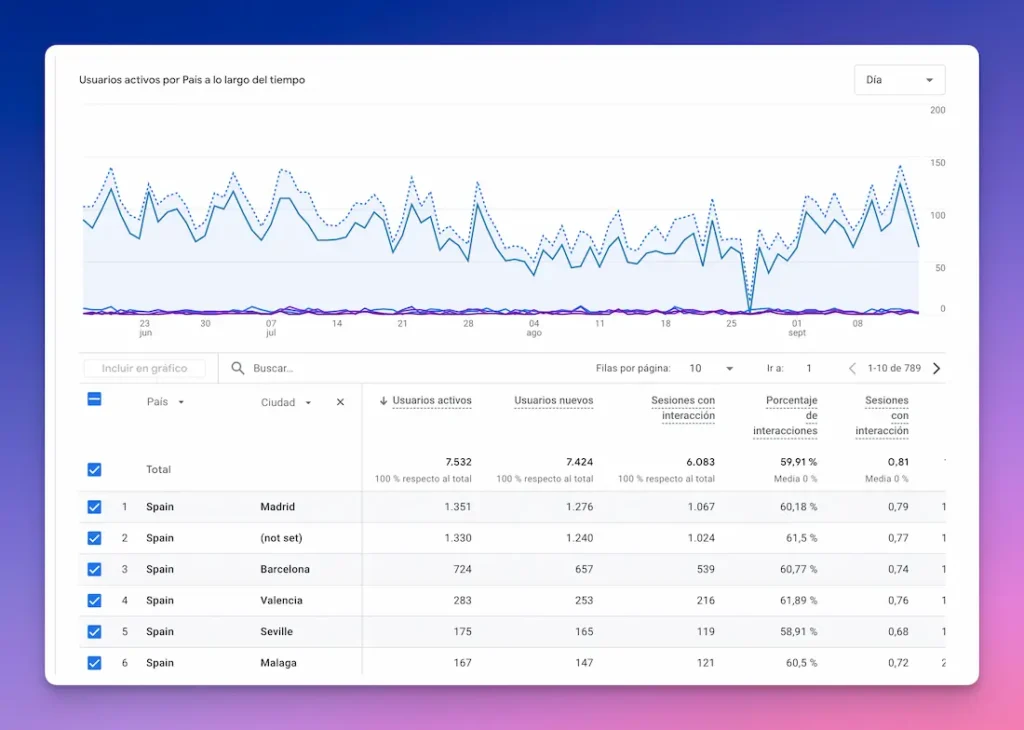Image resolution: width=1024 pixels, height=730 pixels.
Task: Uncheck the Seville row checkbox
Action: tap(93, 631)
